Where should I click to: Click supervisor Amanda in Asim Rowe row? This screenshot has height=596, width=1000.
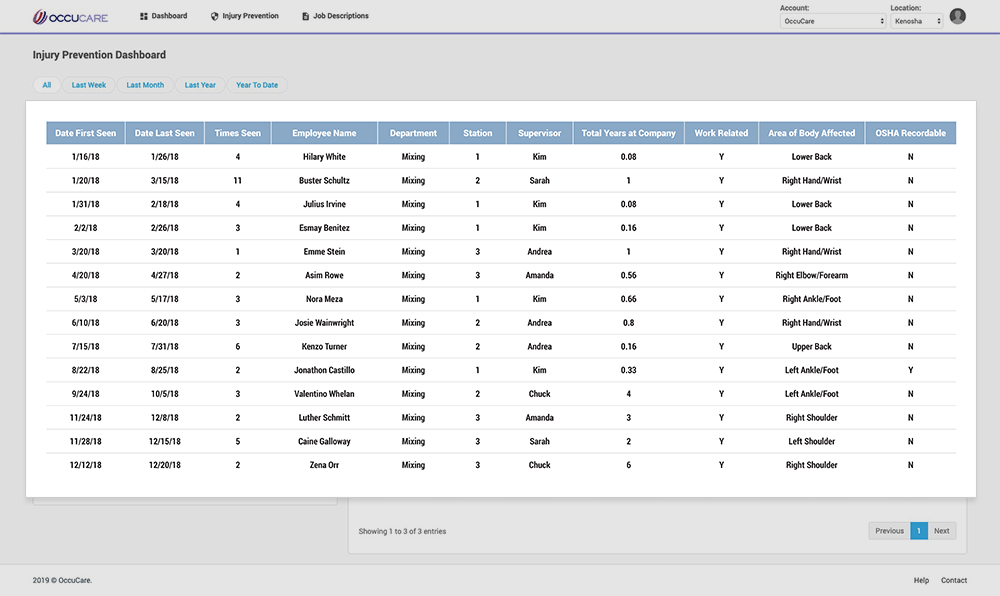click(x=540, y=275)
